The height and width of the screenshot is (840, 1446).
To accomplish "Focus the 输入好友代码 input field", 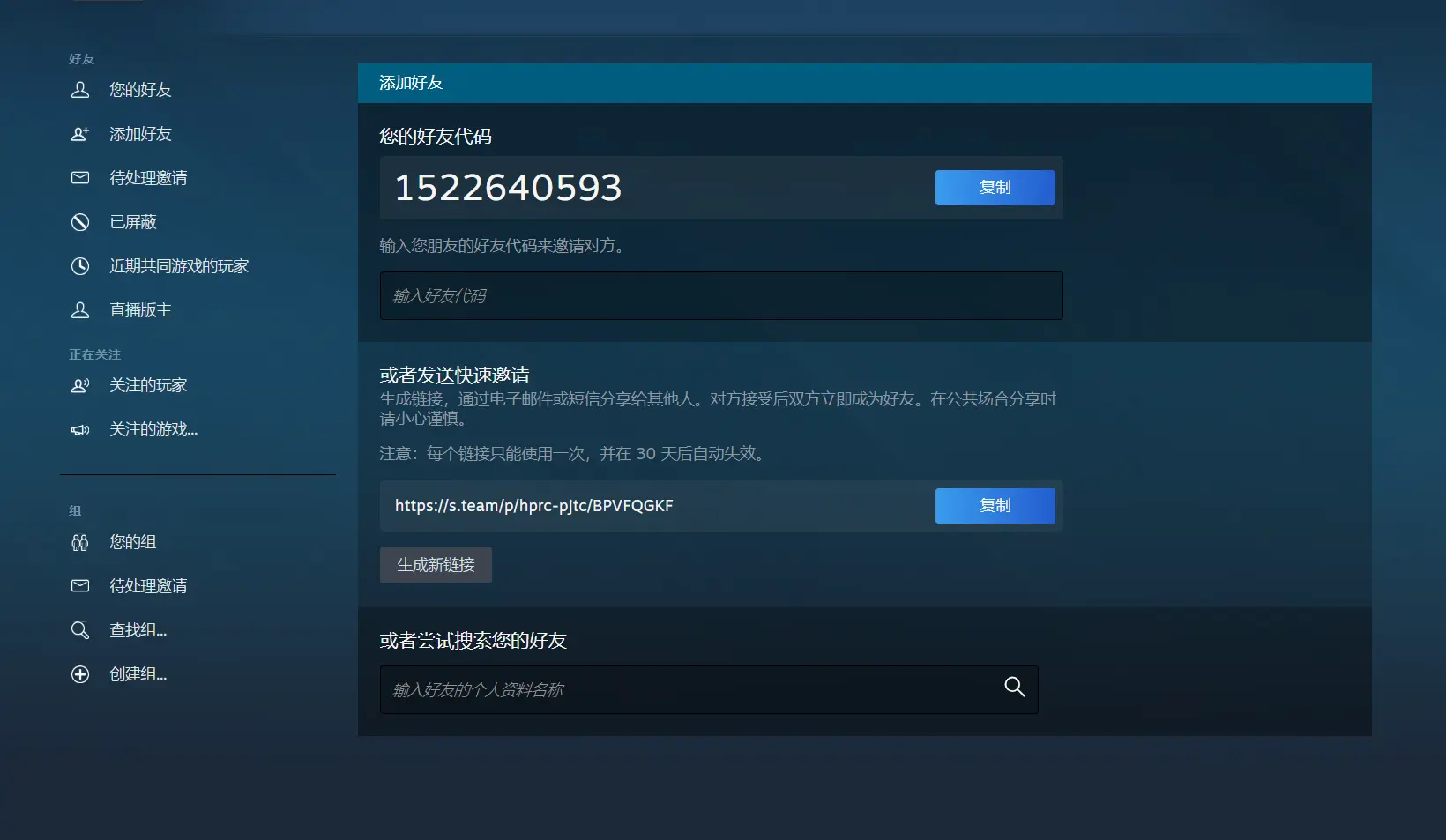I will click(721, 296).
